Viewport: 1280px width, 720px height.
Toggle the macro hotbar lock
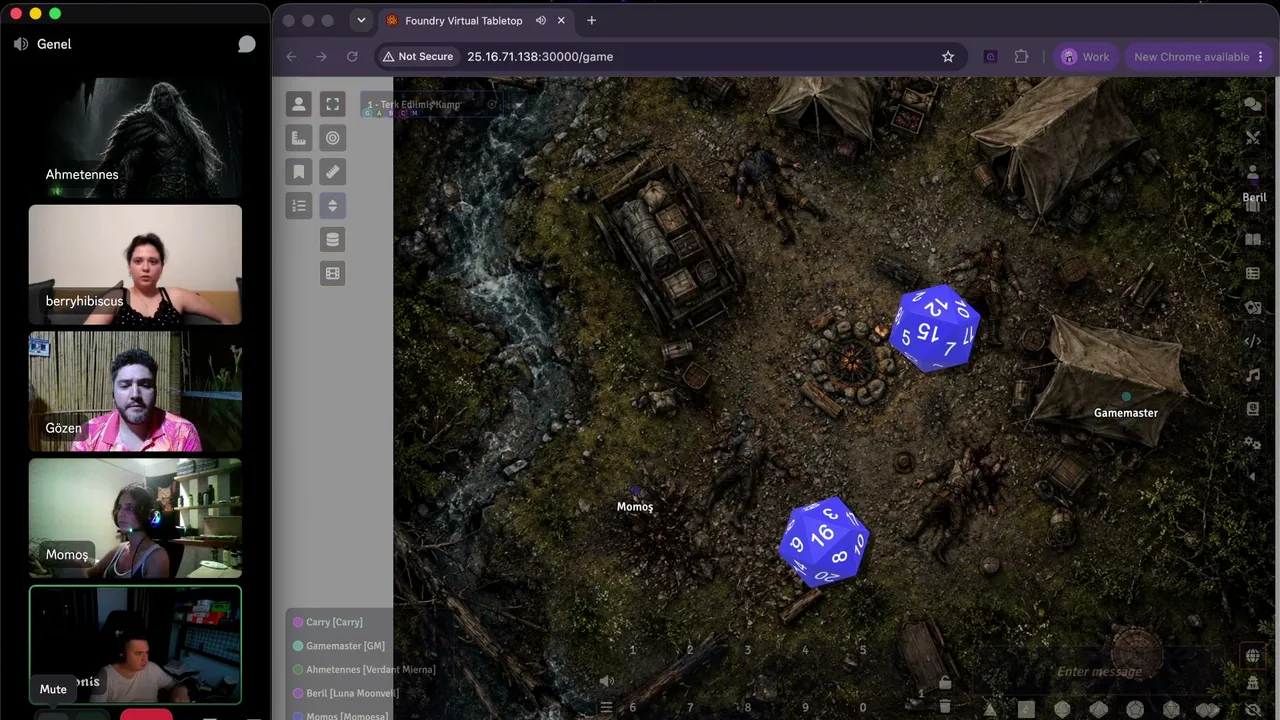click(944, 683)
